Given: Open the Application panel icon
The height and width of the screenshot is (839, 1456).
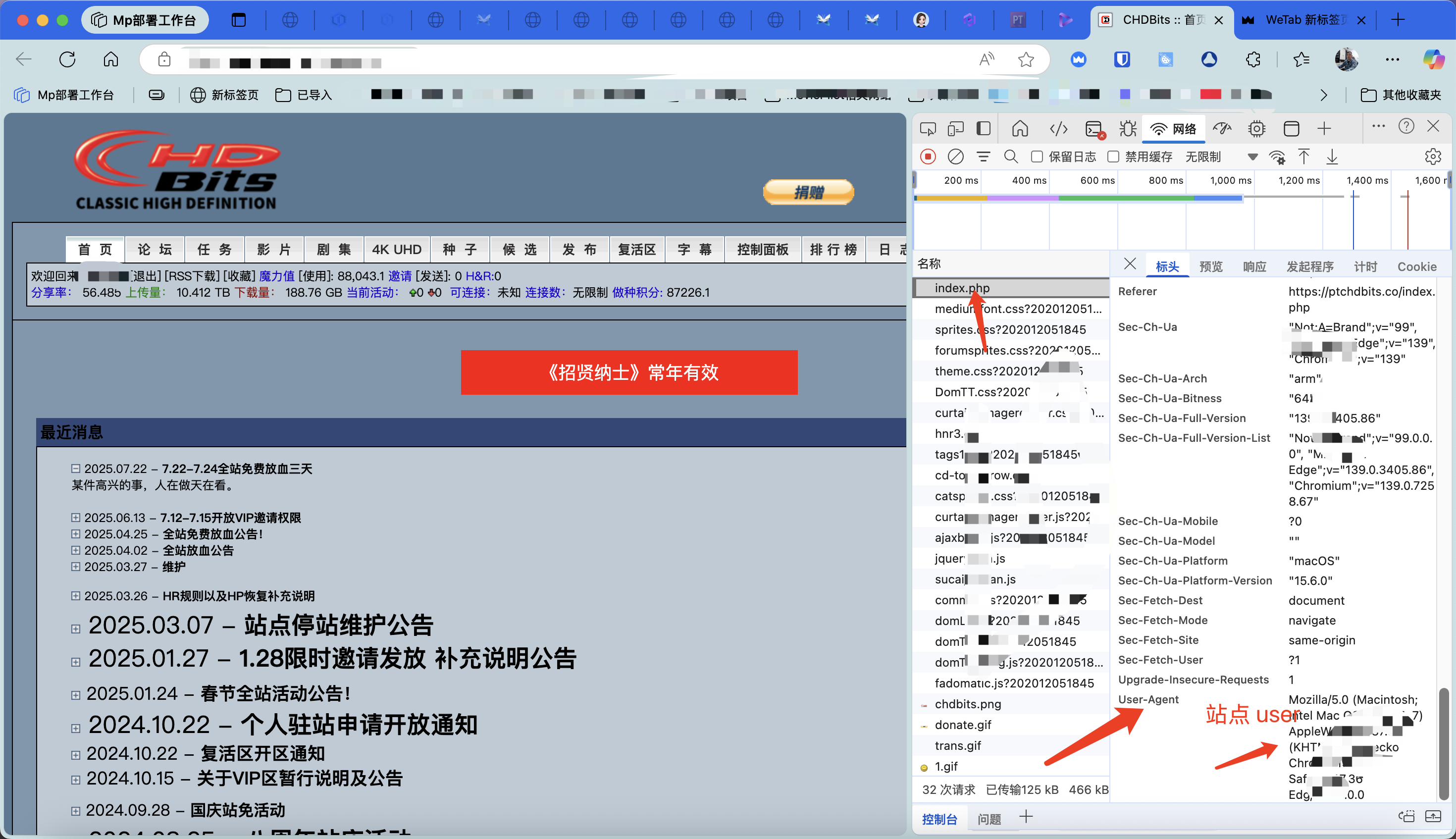Looking at the screenshot, I should coord(1291,128).
